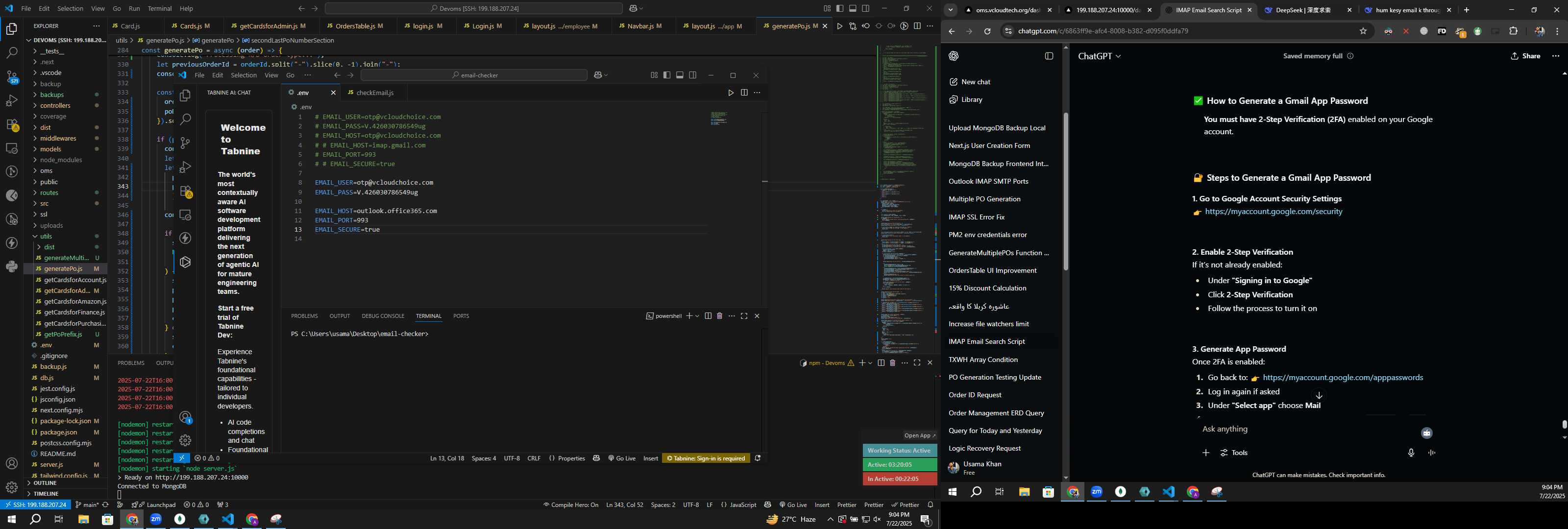This screenshot has width=1568, height=529.
Task: Add attachment with plus icon in ChatGPT composer
Action: (1205, 453)
